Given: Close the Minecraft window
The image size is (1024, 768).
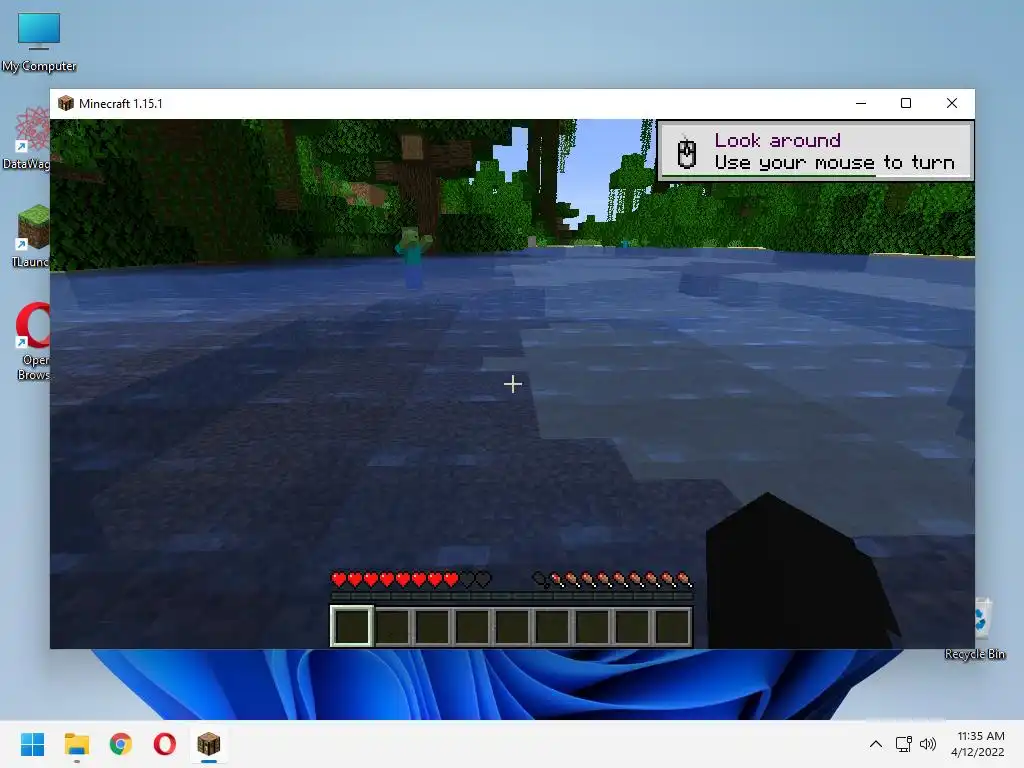Looking at the screenshot, I should (952, 103).
